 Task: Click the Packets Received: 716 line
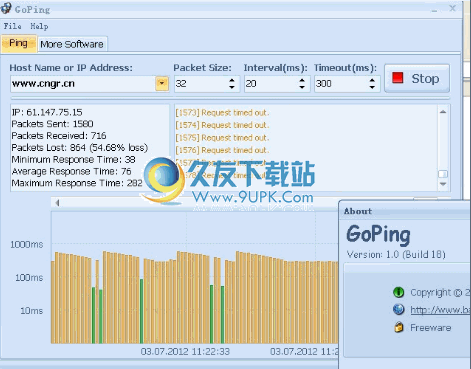point(59,136)
